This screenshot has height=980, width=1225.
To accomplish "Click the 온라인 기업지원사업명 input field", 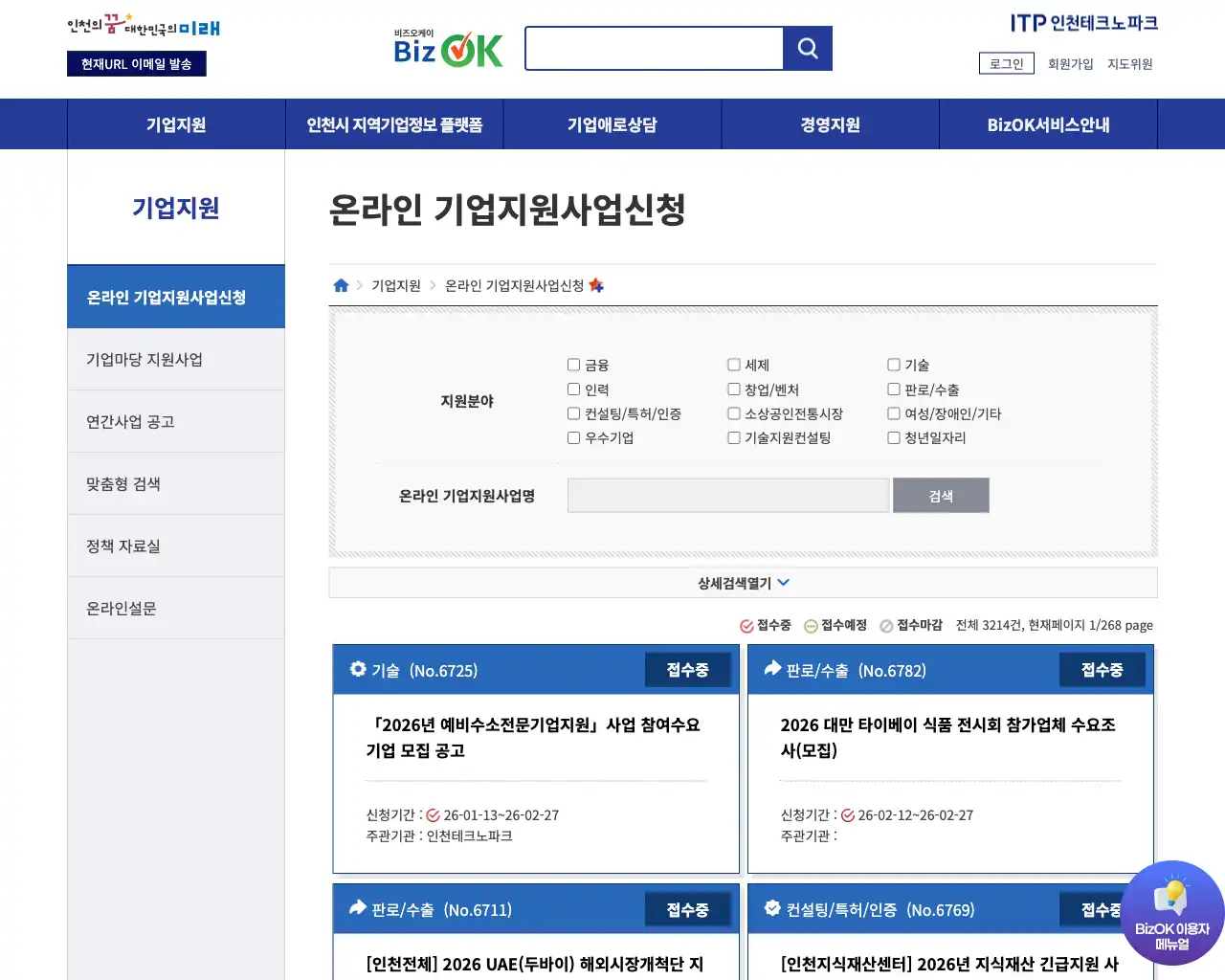I will point(728,495).
